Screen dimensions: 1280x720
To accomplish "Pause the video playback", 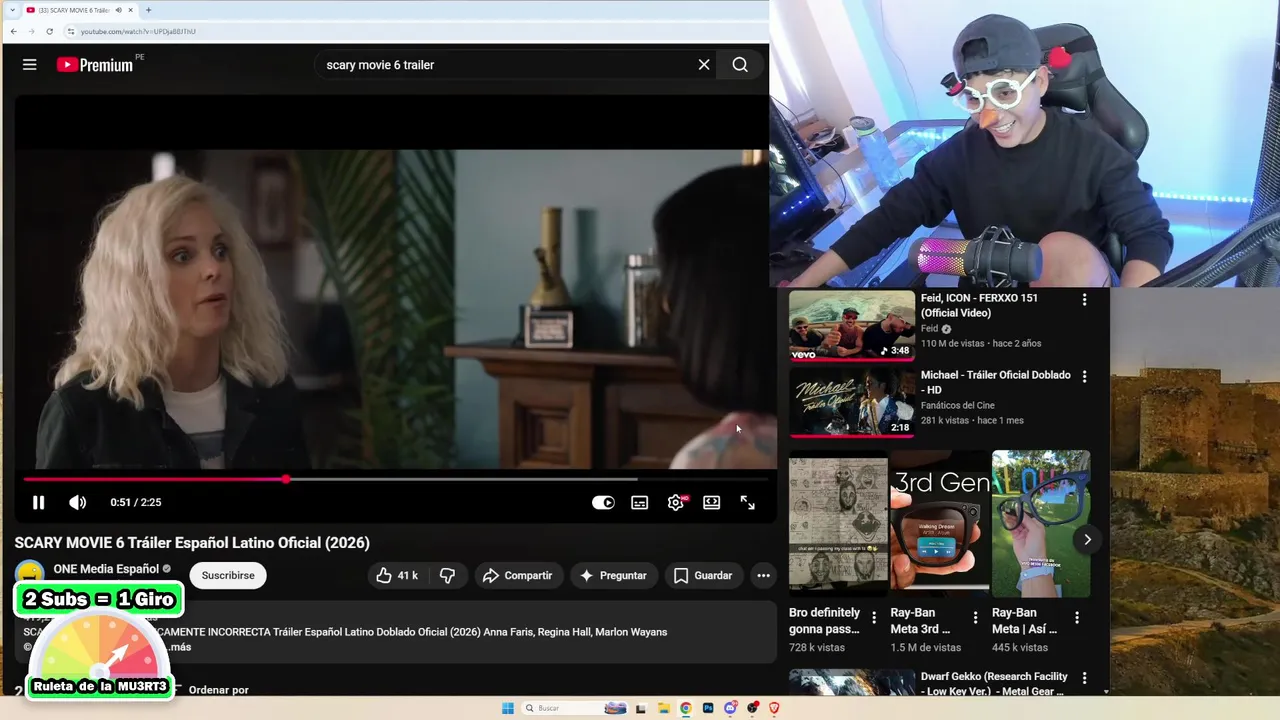I will click(x=38, y=502).
